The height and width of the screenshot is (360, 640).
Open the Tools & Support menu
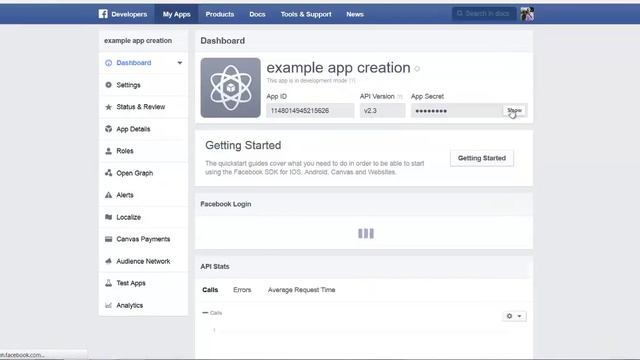tap(306, 14)
